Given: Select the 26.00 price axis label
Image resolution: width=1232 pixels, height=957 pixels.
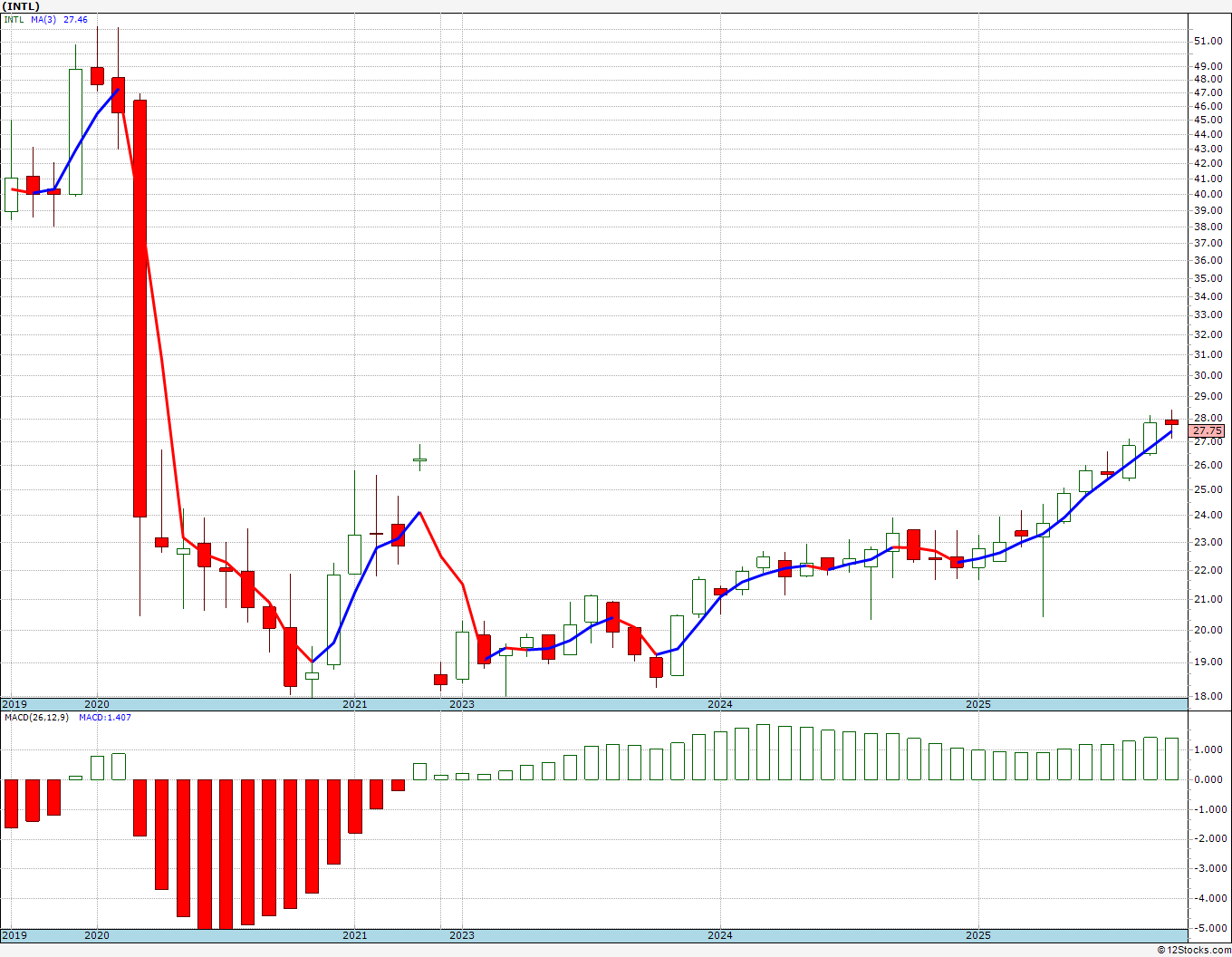Looking at the screenshot, I should tap(1208, 465).
